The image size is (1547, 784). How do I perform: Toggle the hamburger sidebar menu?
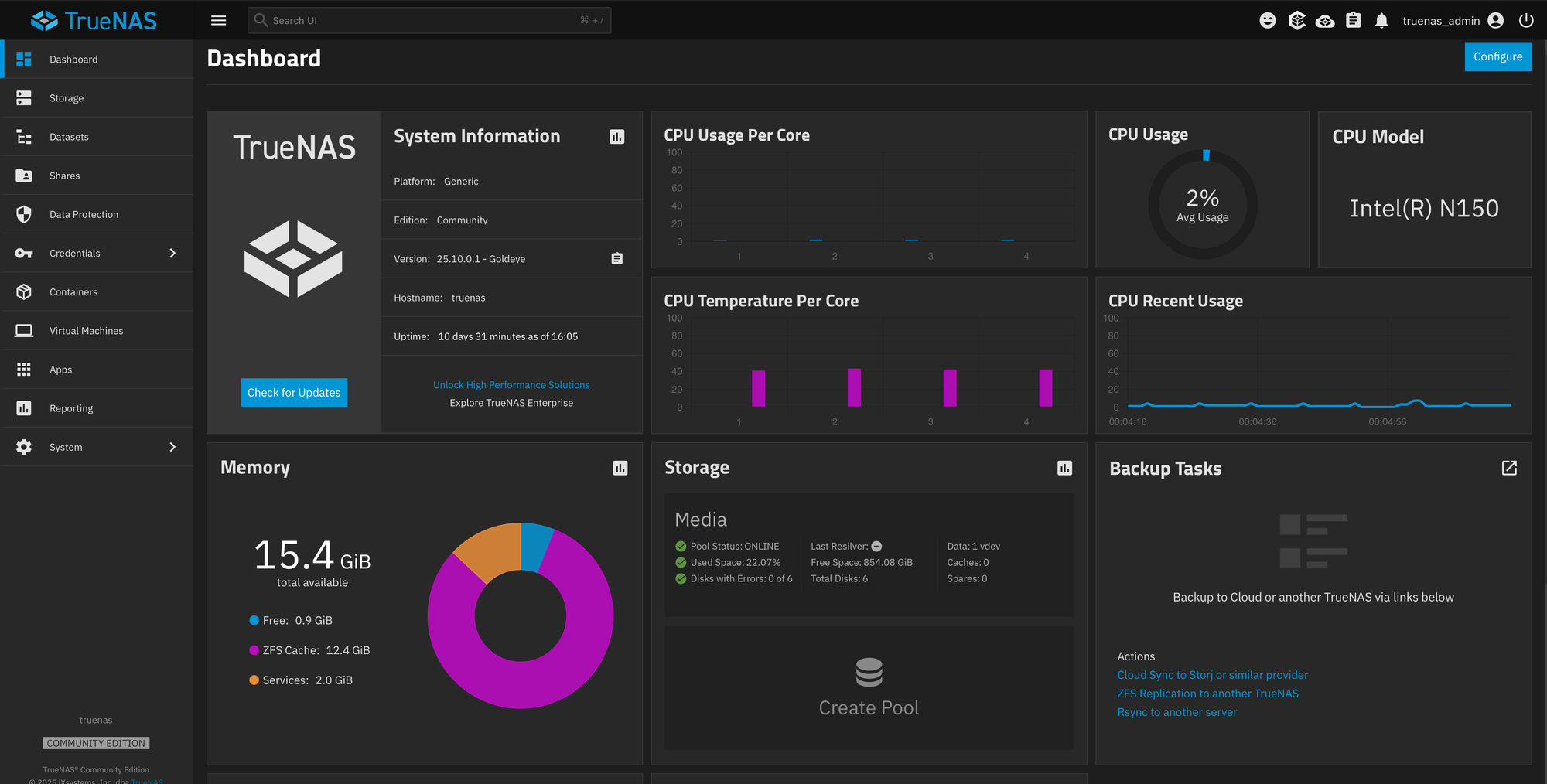[218, 21]
